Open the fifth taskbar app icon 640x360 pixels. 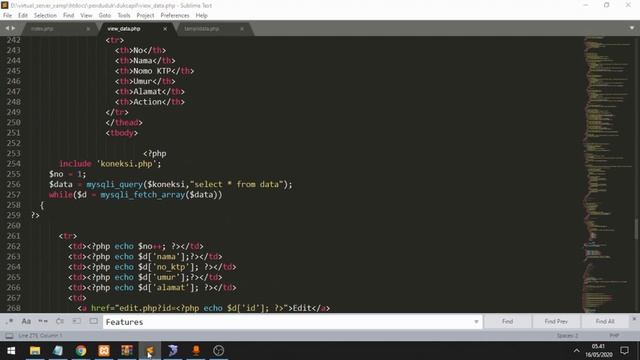click(127, 351)
